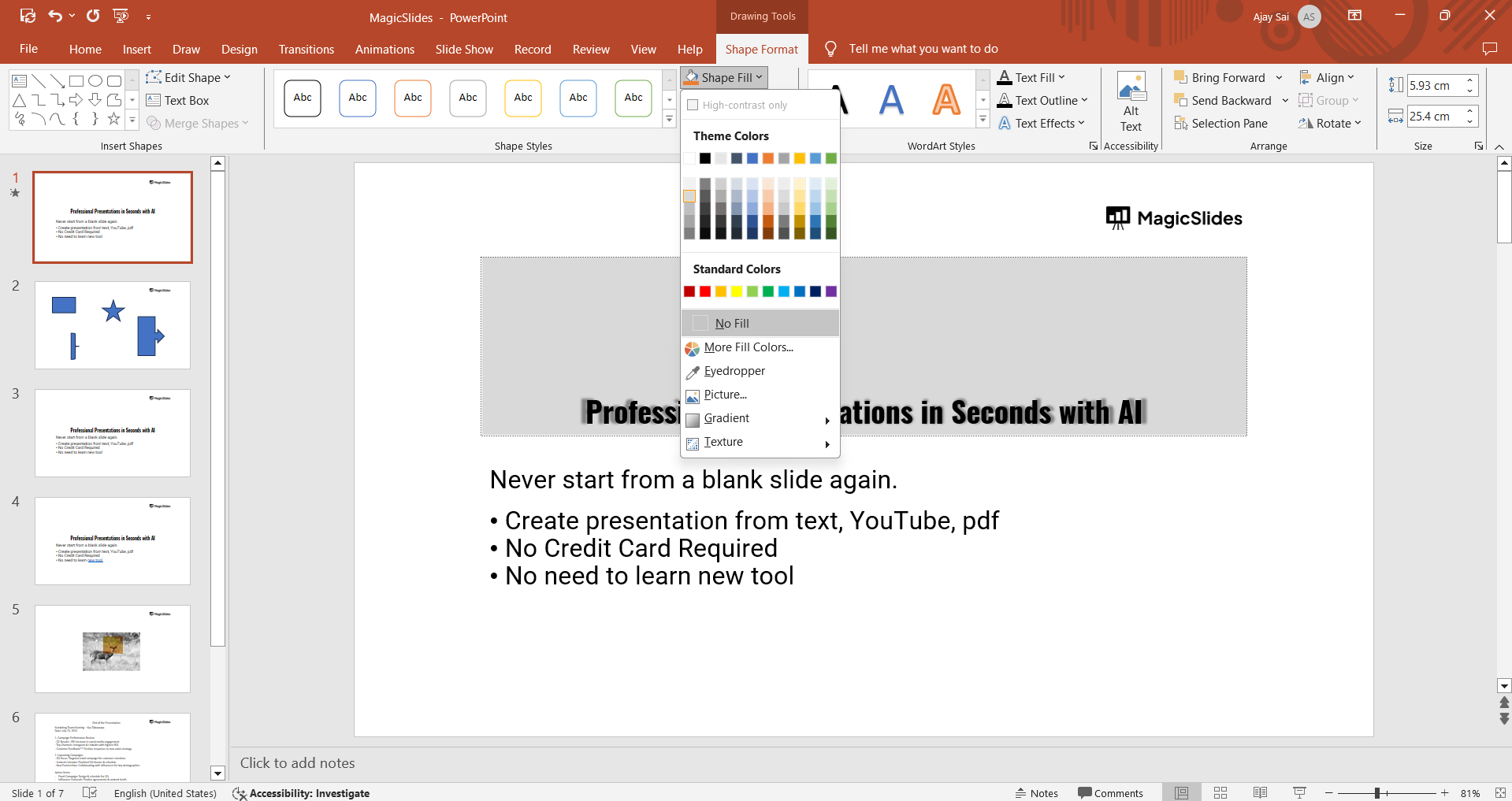Click Accessibility: Investigate in status bar
The image size is (1512, 801).
coord(301,792)
